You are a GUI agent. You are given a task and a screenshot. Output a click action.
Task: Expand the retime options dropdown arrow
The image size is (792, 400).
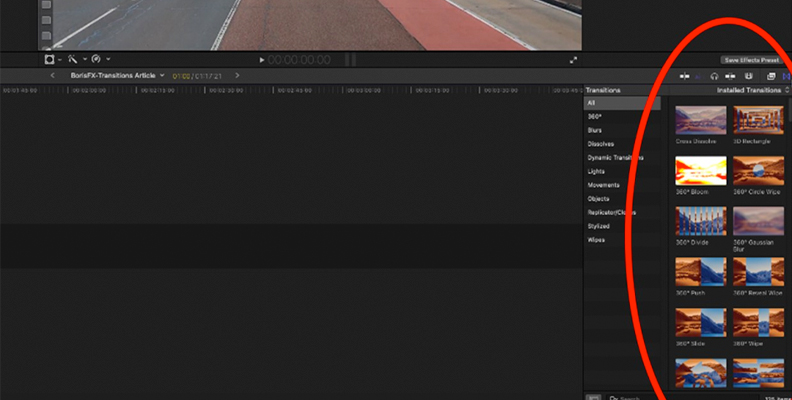[x=108, y=60]
